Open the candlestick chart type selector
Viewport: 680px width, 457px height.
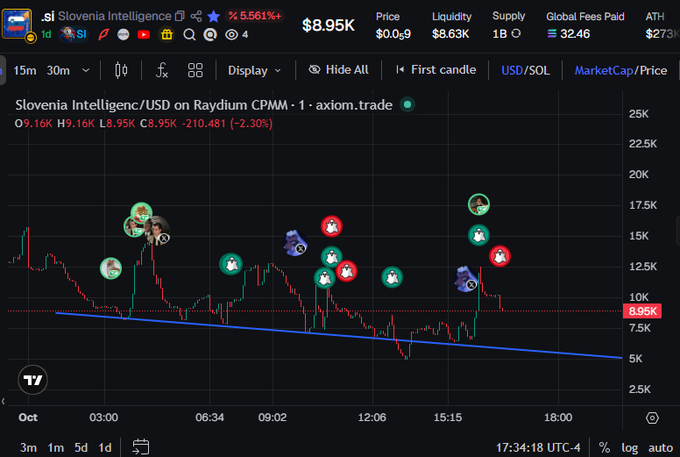[121, 70]
